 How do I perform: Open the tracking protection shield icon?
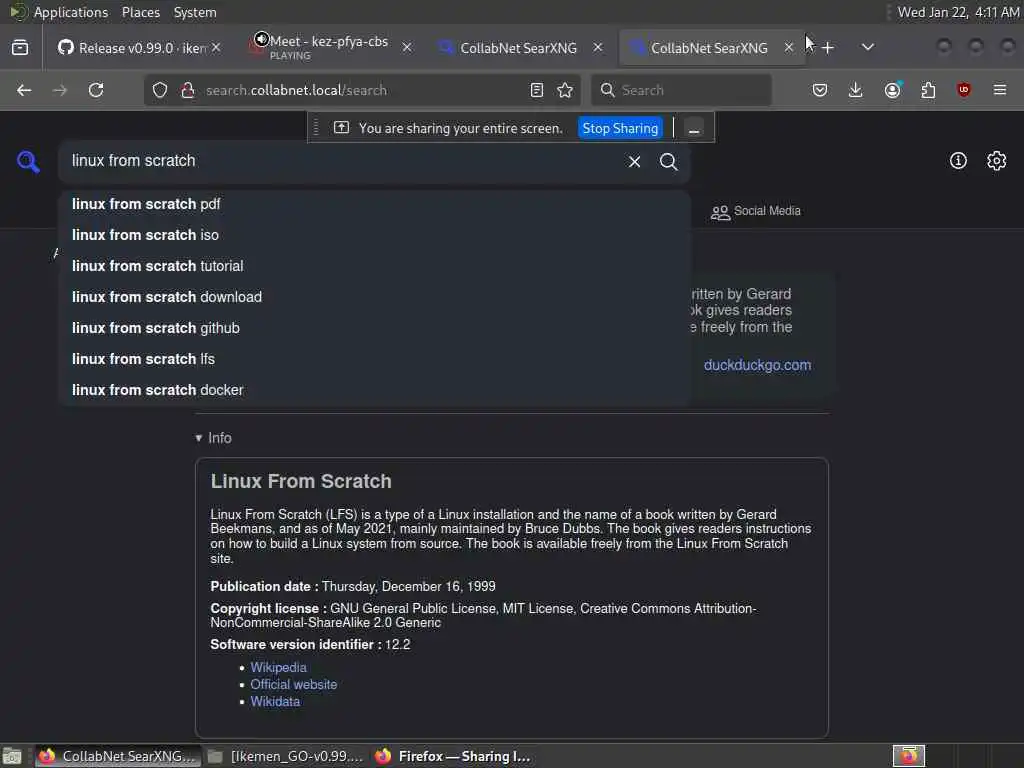pos(160,90)
